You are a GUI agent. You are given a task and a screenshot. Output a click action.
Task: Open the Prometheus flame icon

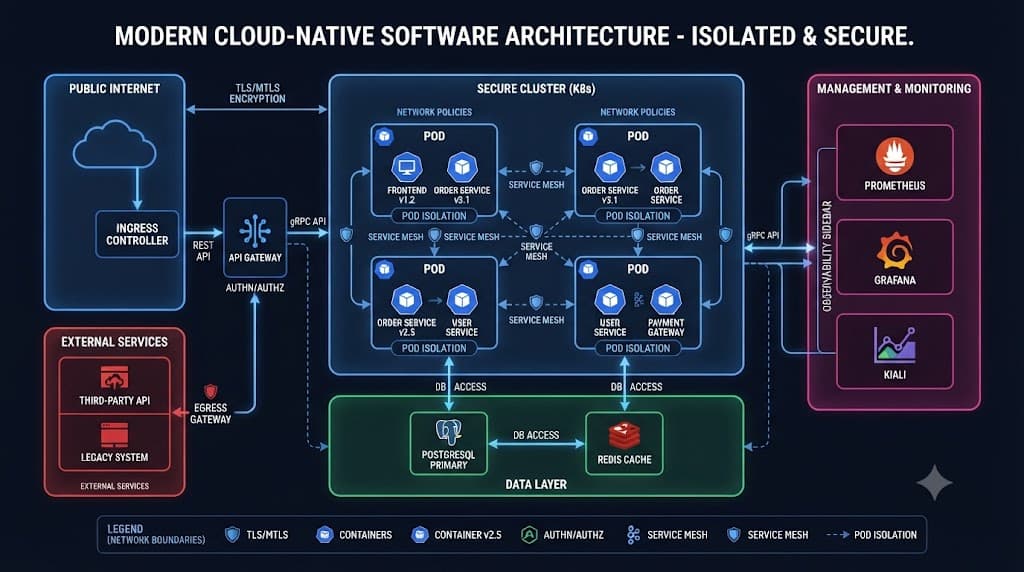pyautogui.click(x=895, y=156)
